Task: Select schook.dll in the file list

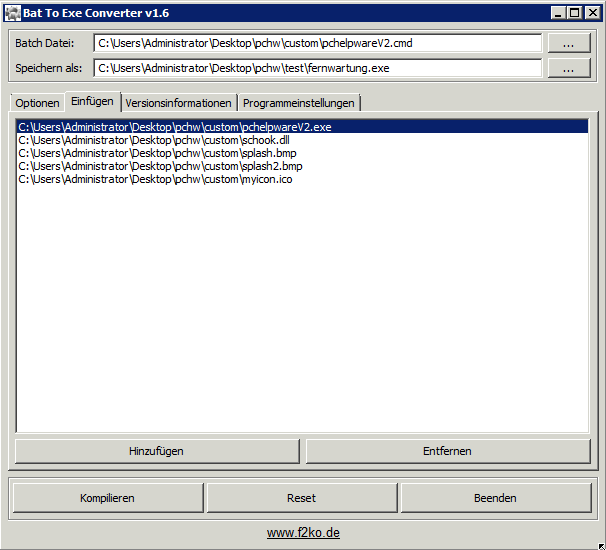Action: click(153, 141)
